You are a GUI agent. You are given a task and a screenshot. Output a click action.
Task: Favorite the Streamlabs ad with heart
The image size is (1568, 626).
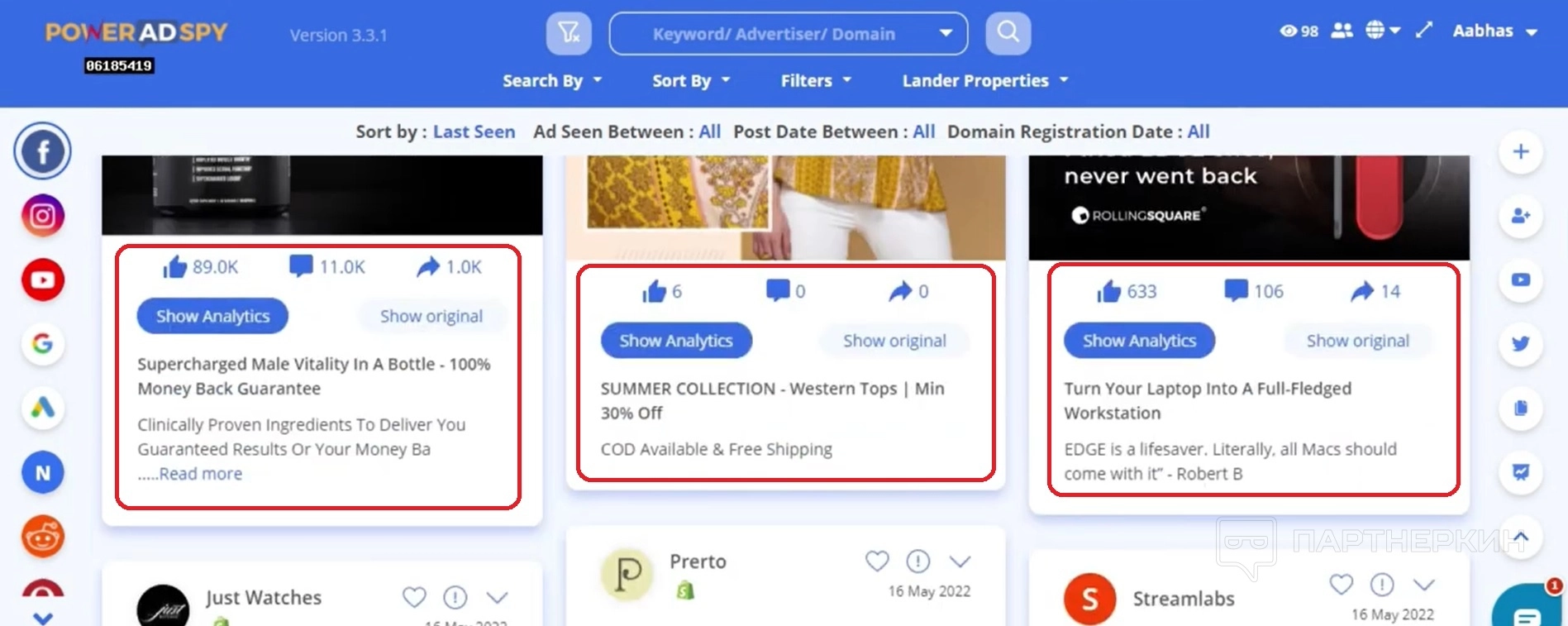[1341, 585]
